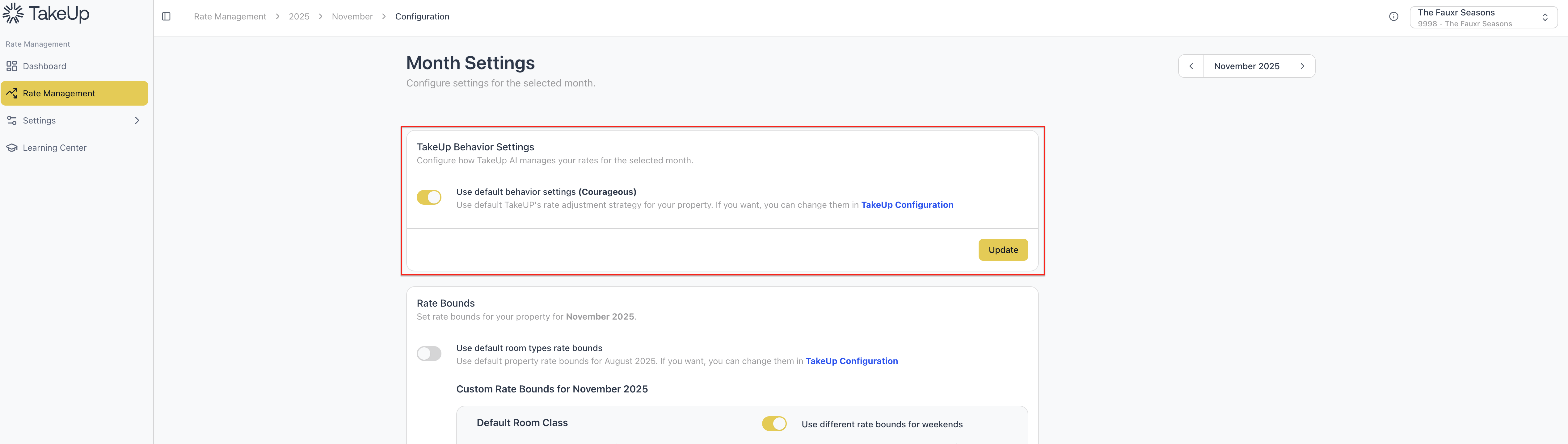This screenshot has height=444, width=1568.
Task: Open the November 2025 month picker
Action: [1246, 66]
